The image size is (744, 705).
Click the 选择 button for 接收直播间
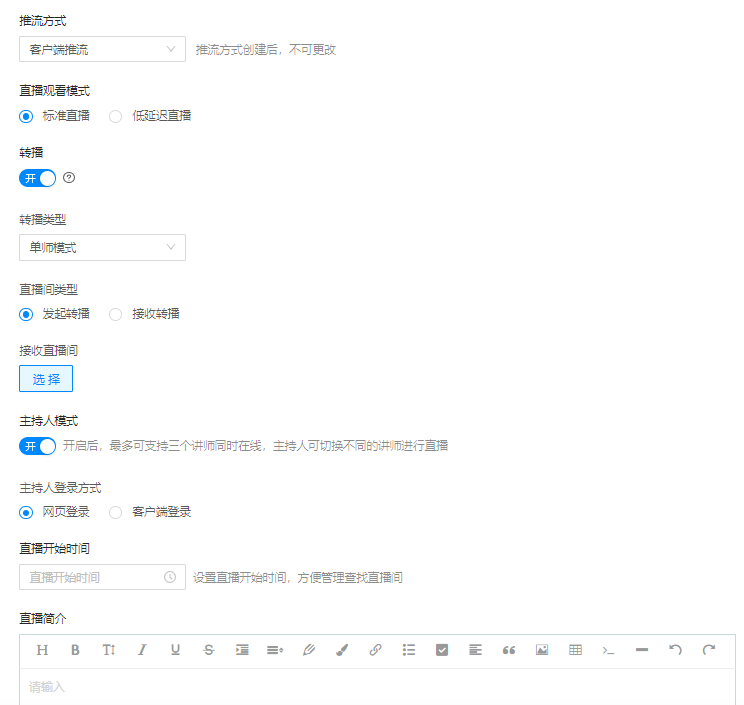click(46, 379)
